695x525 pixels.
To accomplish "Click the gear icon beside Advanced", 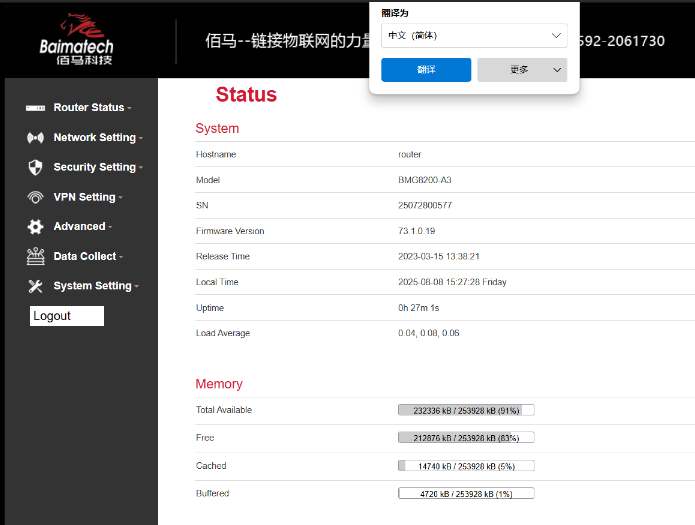I will click(x=35, y=227).
